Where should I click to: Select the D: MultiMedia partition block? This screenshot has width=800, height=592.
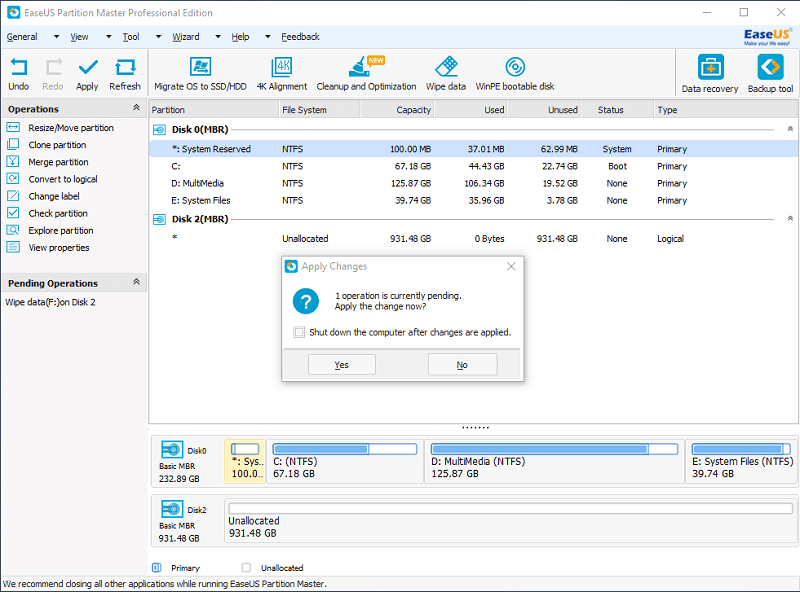pos(555,461)
